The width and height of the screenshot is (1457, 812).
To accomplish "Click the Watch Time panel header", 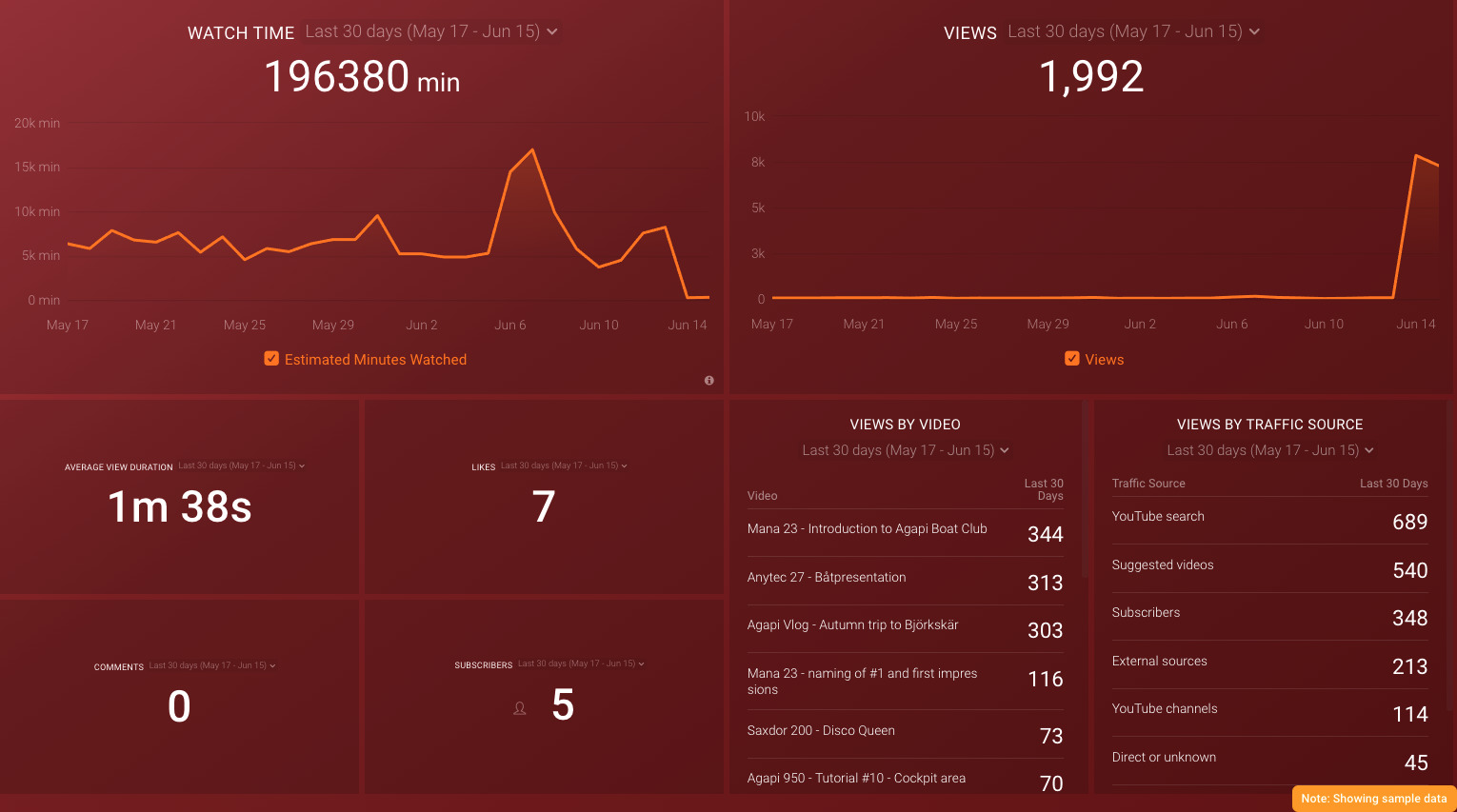I will (241, 31).
